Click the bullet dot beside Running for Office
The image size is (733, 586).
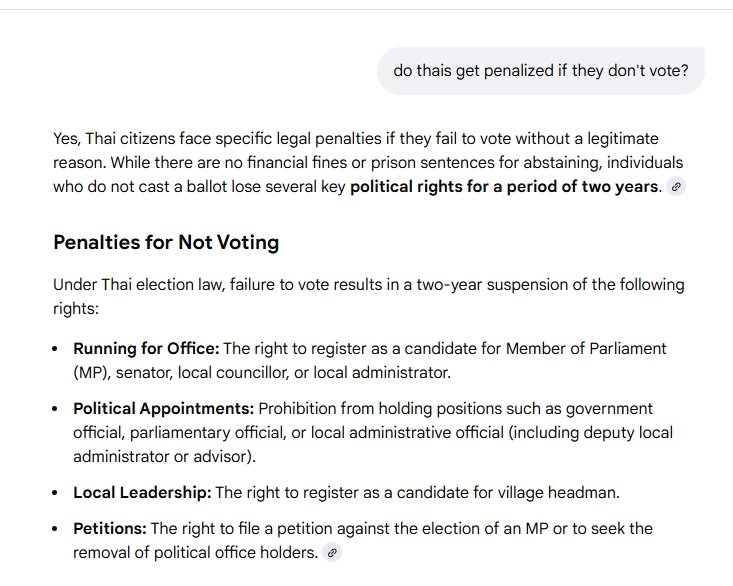pos(55,350)
